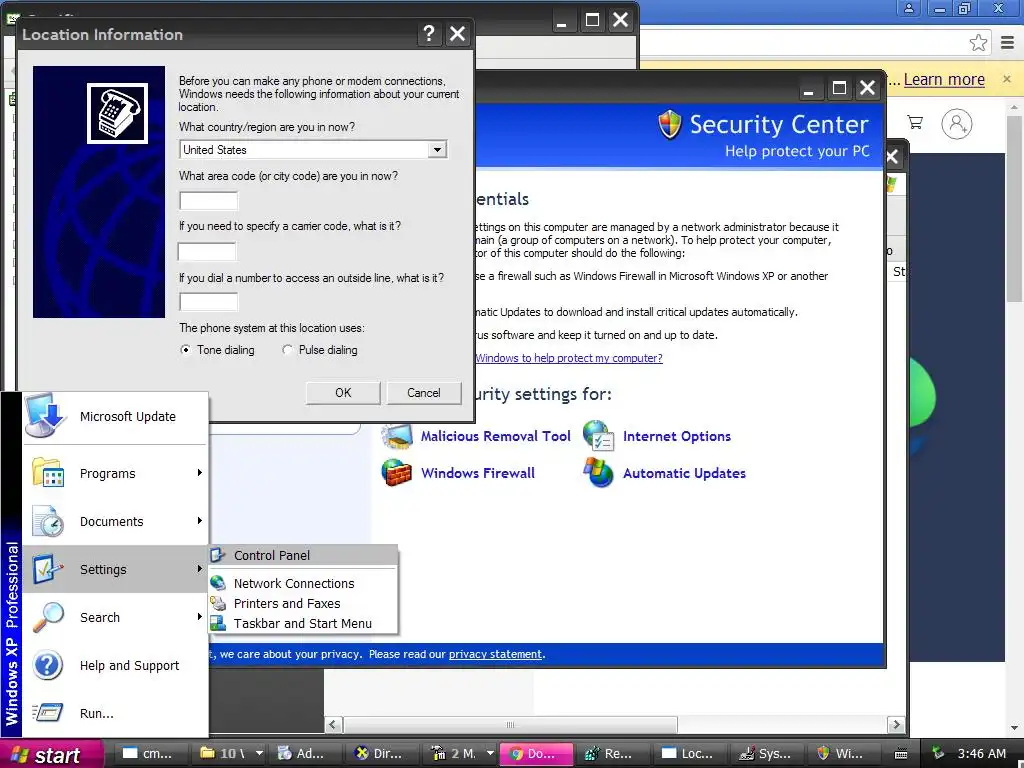This screenshot has width=1024, height=768.
Task: Click the Internet Options globe icon
Action: click(x=599, y=436)
